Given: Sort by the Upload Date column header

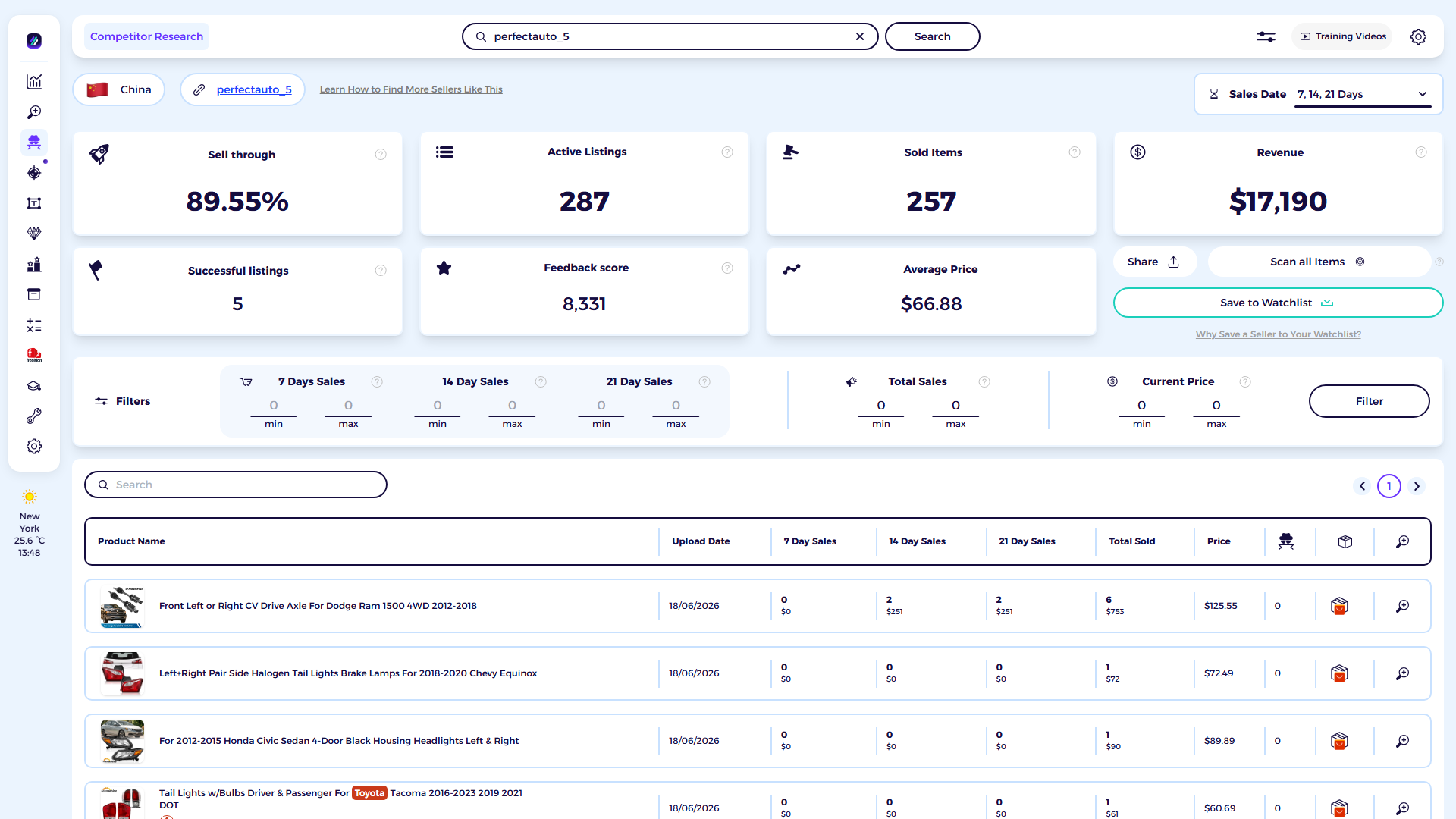Looking at the screenshot, I should click(701, 541).
